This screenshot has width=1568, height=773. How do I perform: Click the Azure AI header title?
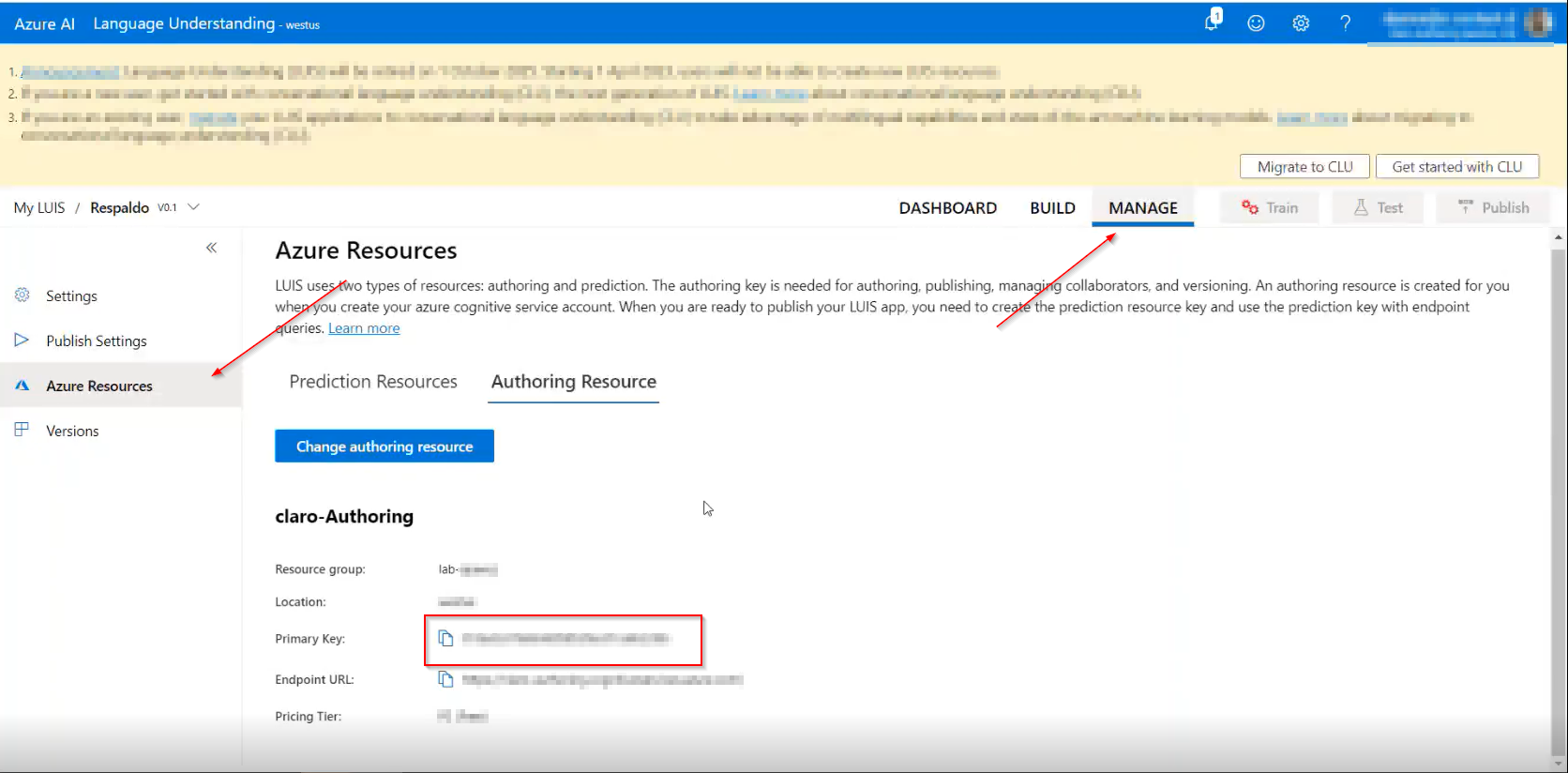44,23
